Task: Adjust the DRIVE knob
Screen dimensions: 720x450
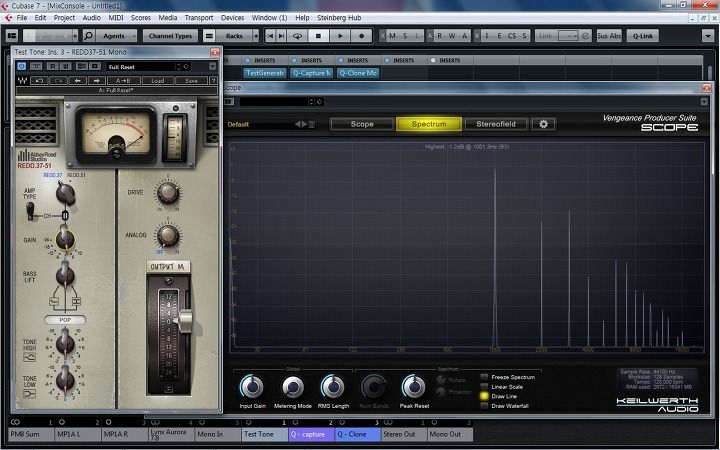Action: click(x=168, y=192)
